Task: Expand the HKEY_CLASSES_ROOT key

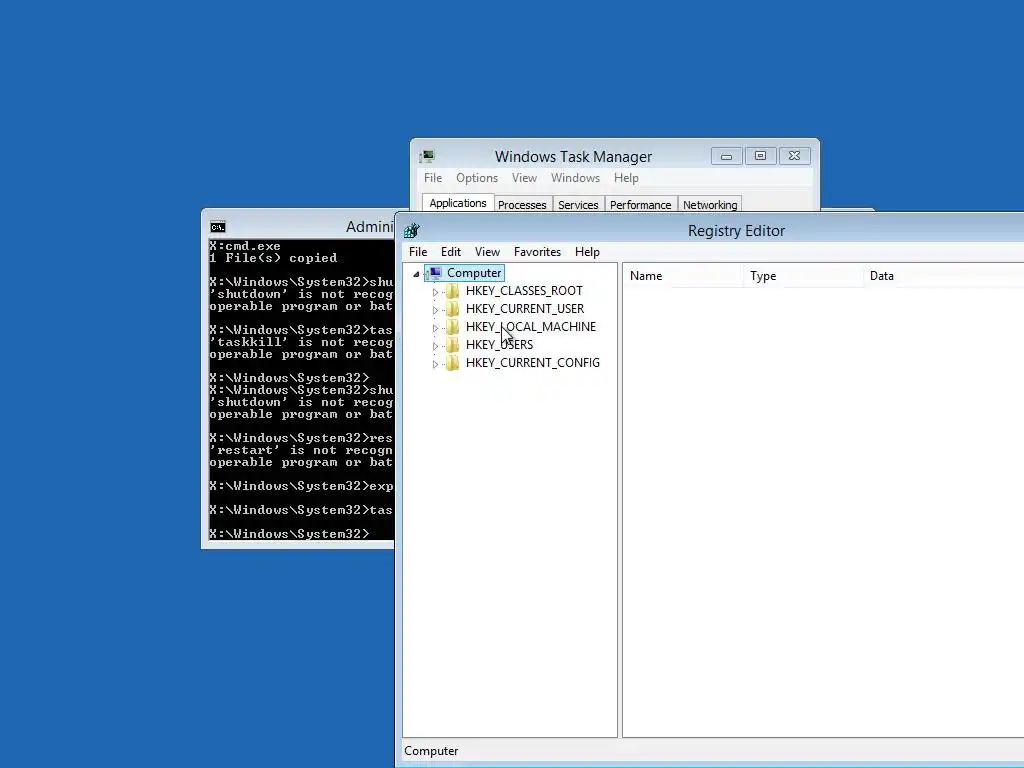Action: tap(436, 292)
